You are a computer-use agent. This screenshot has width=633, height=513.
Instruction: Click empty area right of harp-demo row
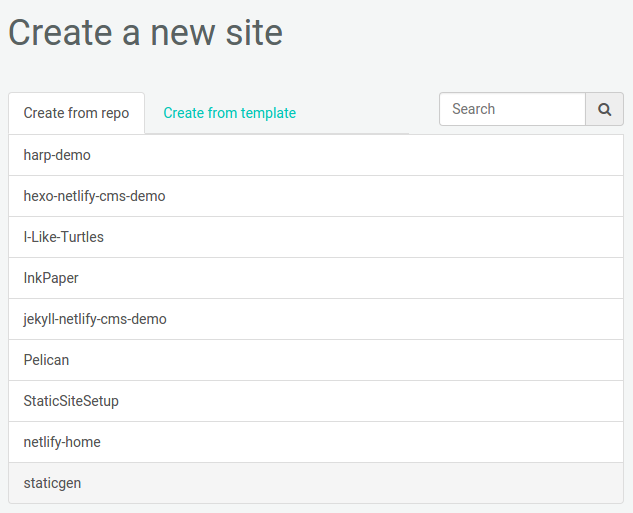[400, 155]
